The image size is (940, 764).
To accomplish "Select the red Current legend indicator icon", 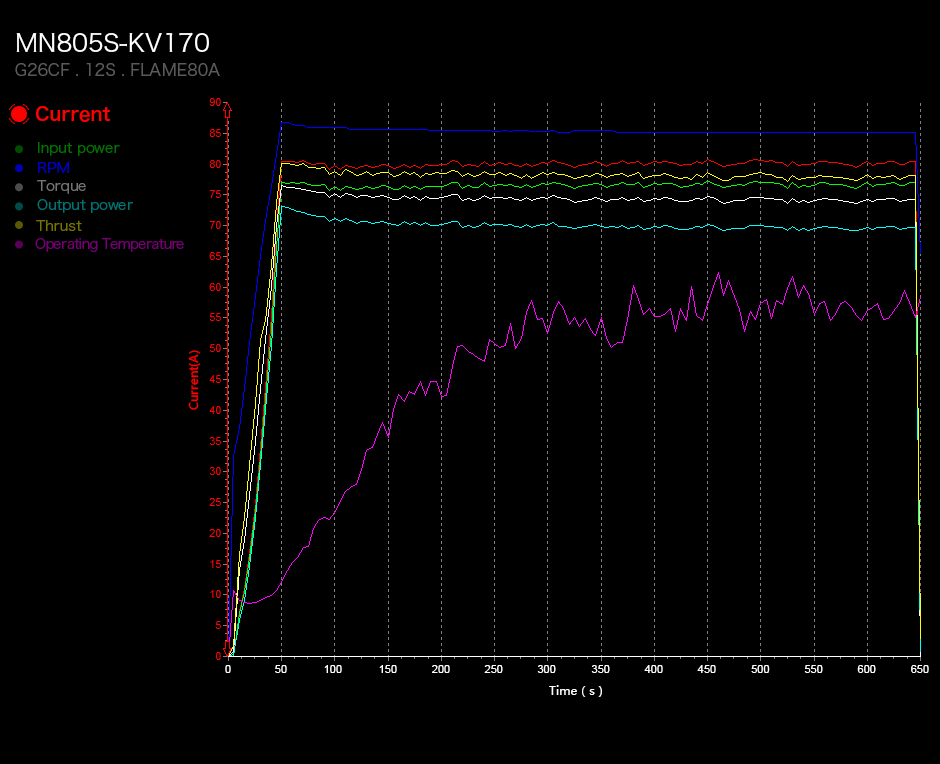I will [19, 114].
